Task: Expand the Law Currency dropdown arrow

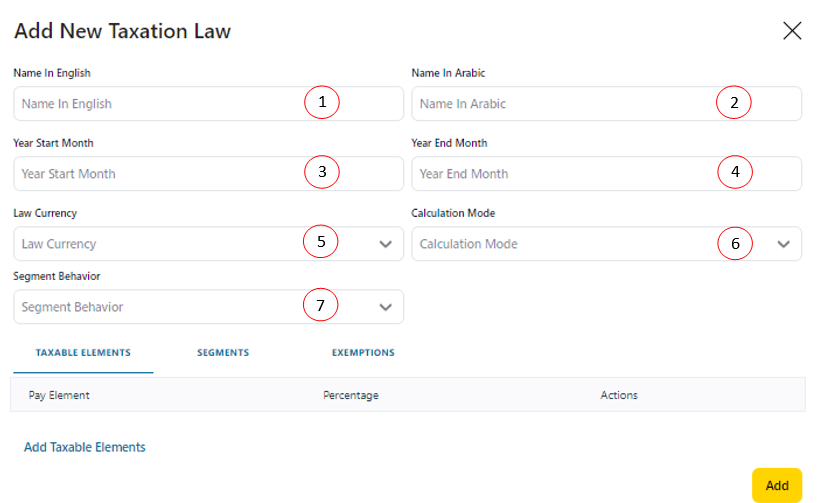Action: [x=386, y=244]
